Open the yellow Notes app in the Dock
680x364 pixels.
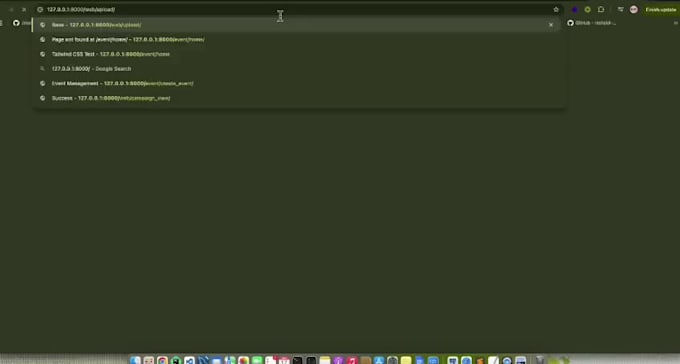325,360
